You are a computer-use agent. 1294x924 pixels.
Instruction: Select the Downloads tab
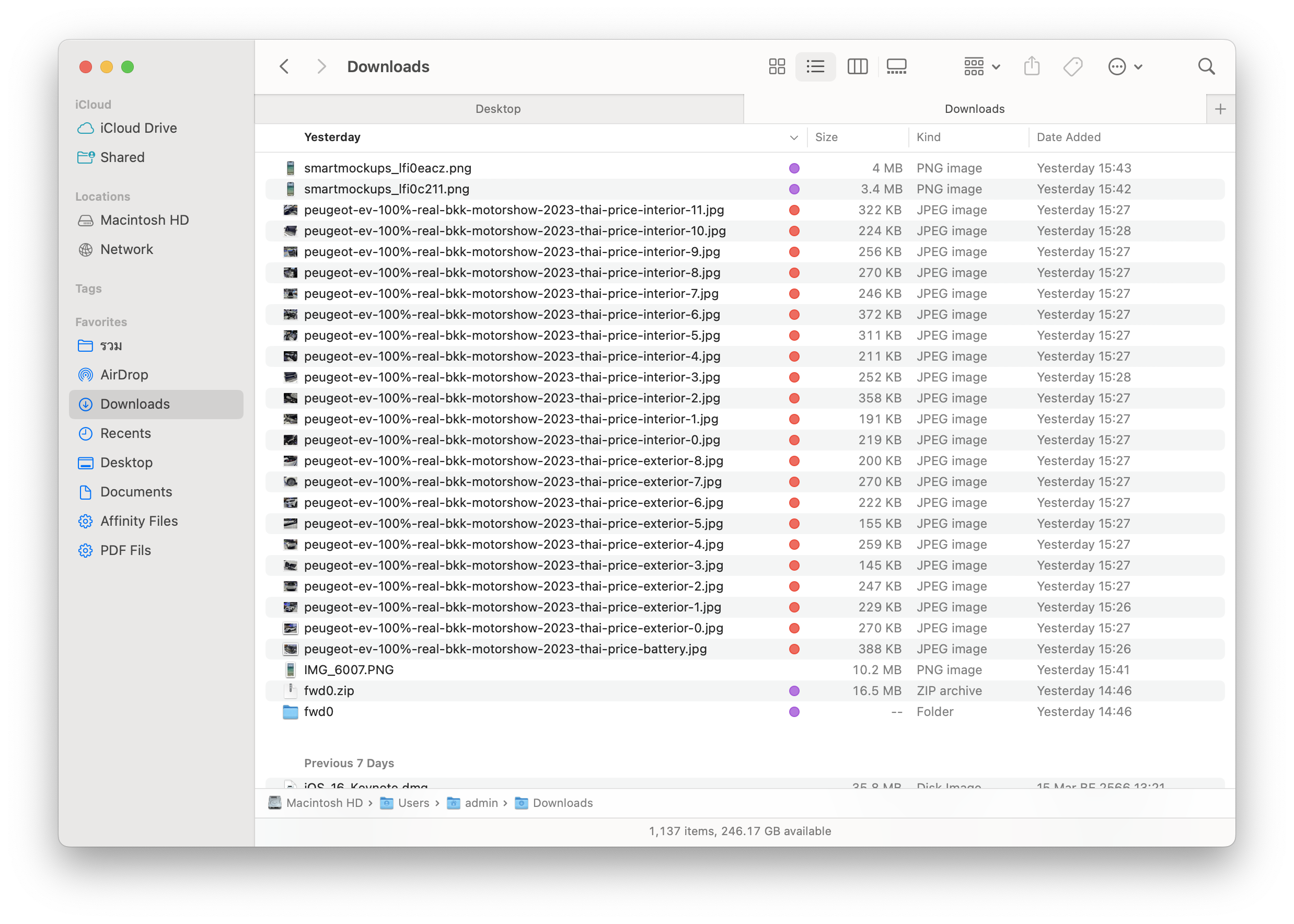pos(974,109)
